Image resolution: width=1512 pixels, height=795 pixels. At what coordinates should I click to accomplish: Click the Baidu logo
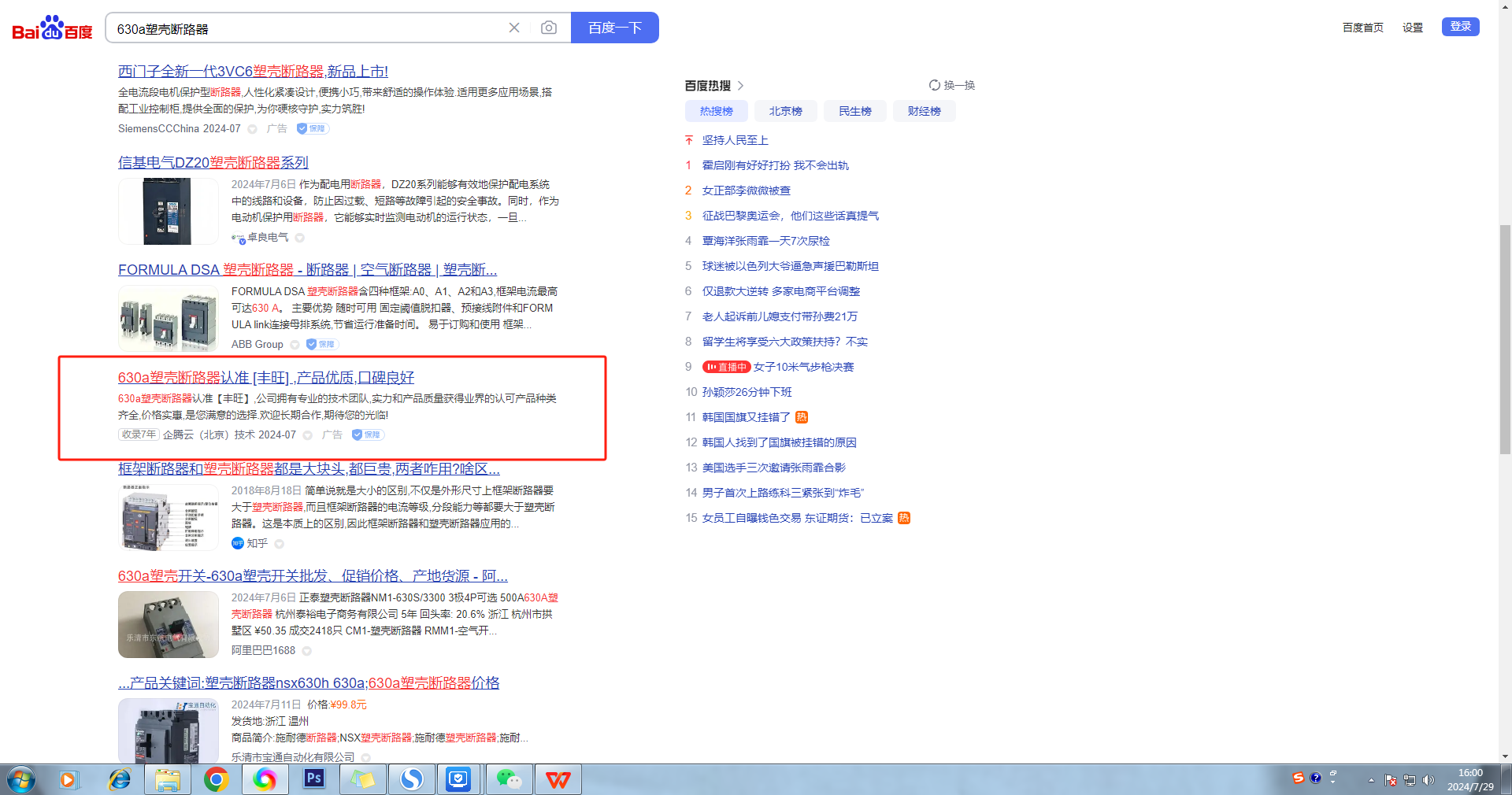click(x=52, y=28)
